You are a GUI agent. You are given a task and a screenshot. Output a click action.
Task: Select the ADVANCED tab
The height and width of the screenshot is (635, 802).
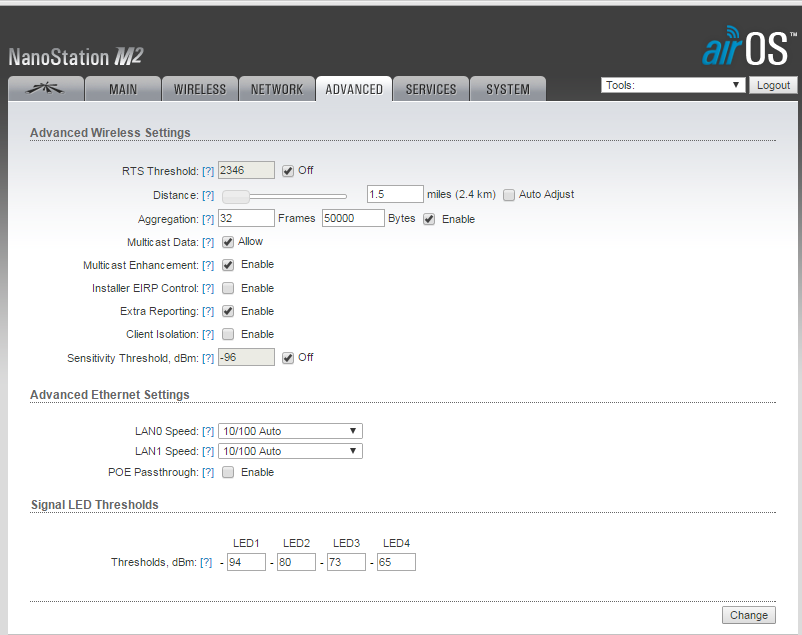click(x=354, y=89)
